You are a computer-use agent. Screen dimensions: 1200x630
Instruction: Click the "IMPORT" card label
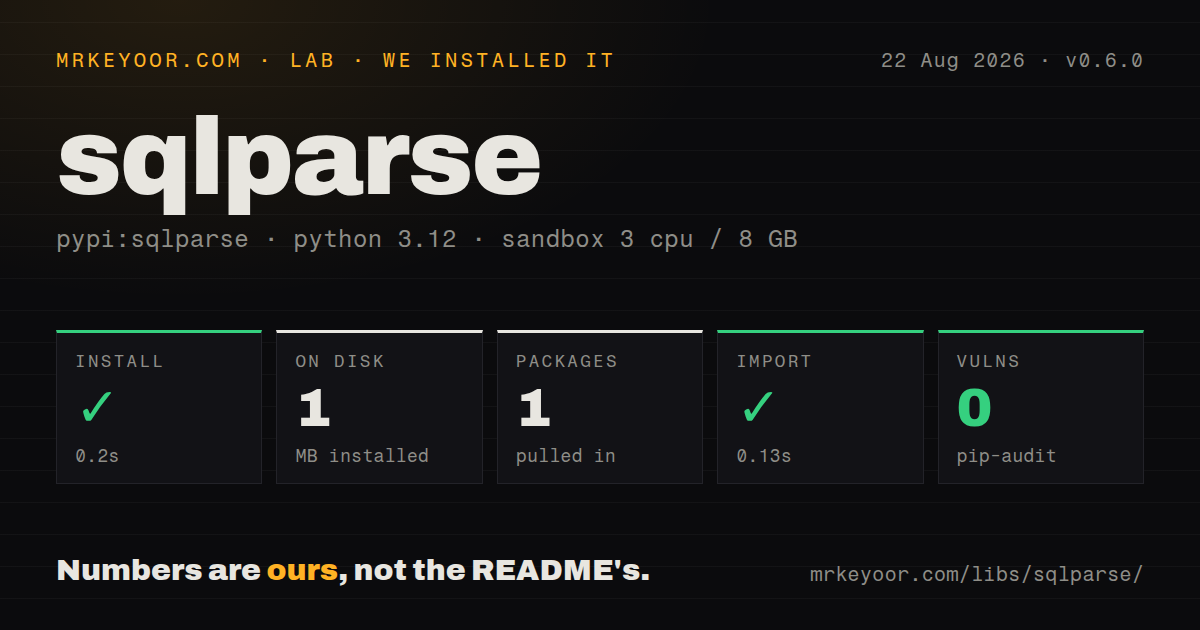tap(774, 362)
